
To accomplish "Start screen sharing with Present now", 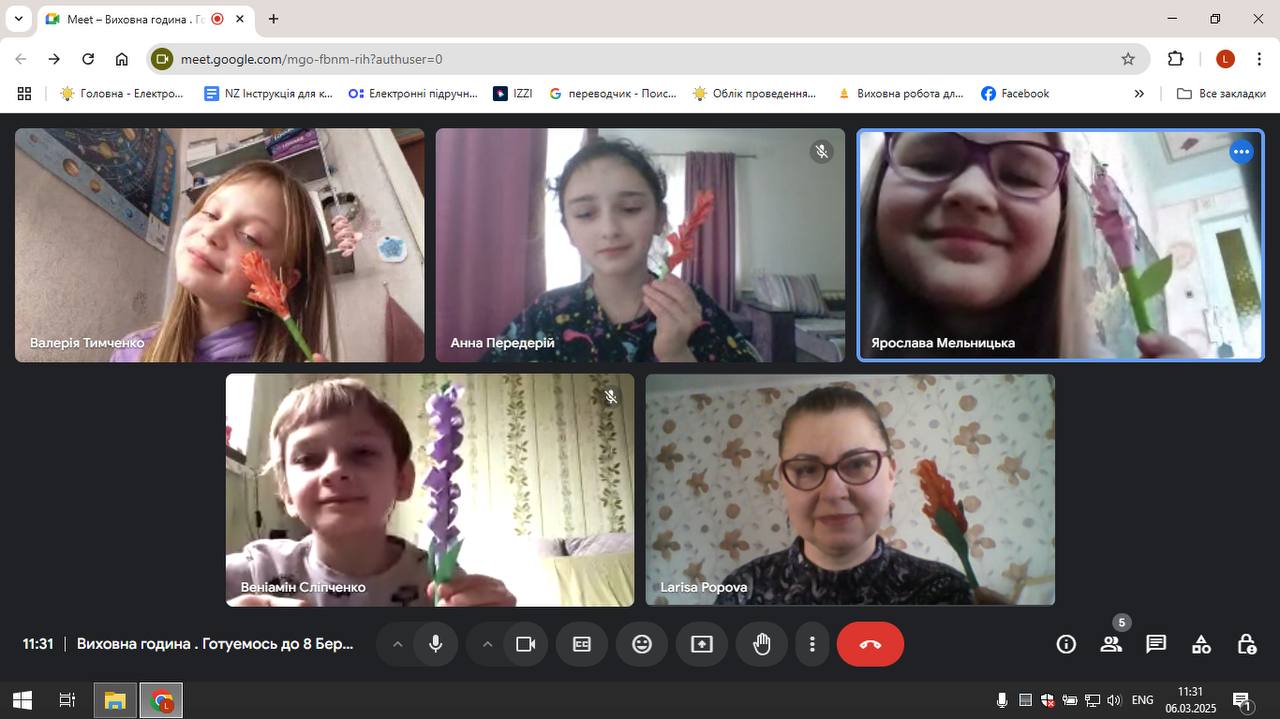I will [702, 644].
